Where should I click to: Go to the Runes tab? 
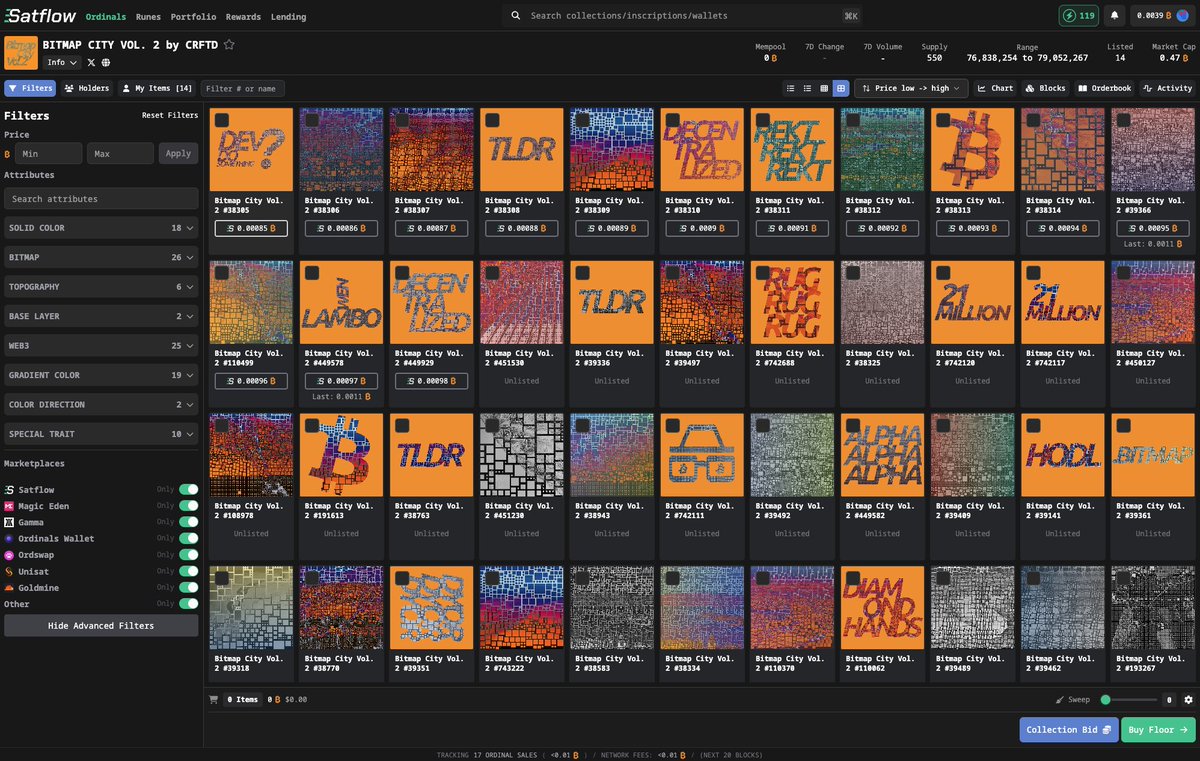pyautogui.click(x=148, y=16)
